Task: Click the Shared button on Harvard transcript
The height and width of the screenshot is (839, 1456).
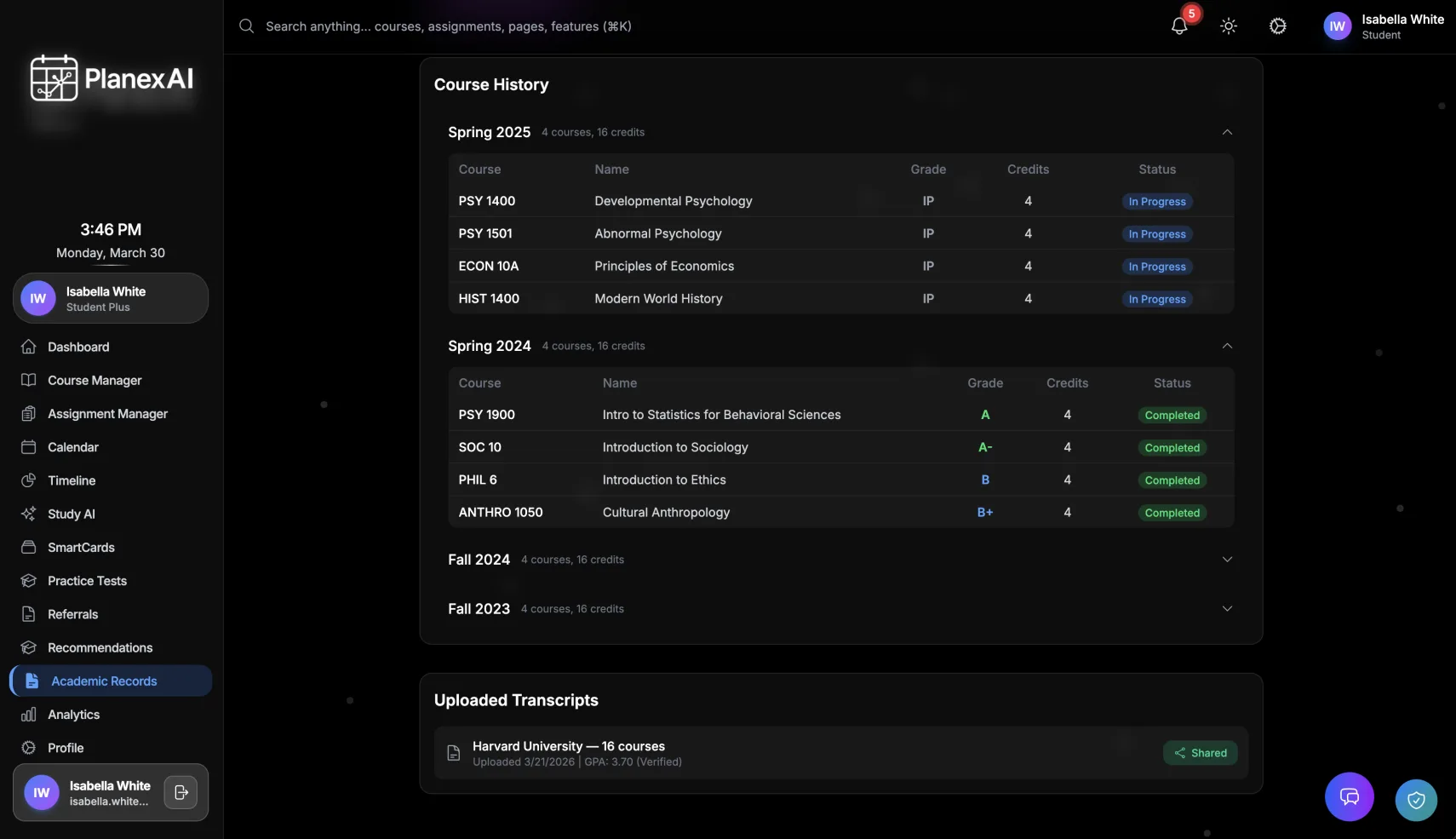Action: [1201, 753]
